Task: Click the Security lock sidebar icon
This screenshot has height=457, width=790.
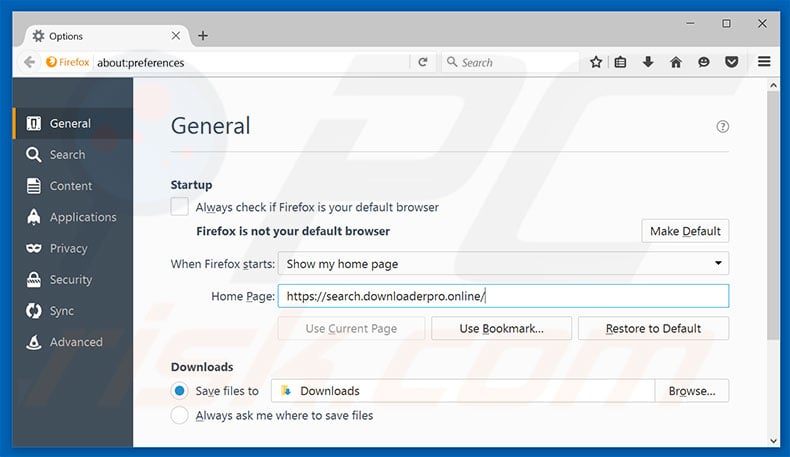Action: 34,280
